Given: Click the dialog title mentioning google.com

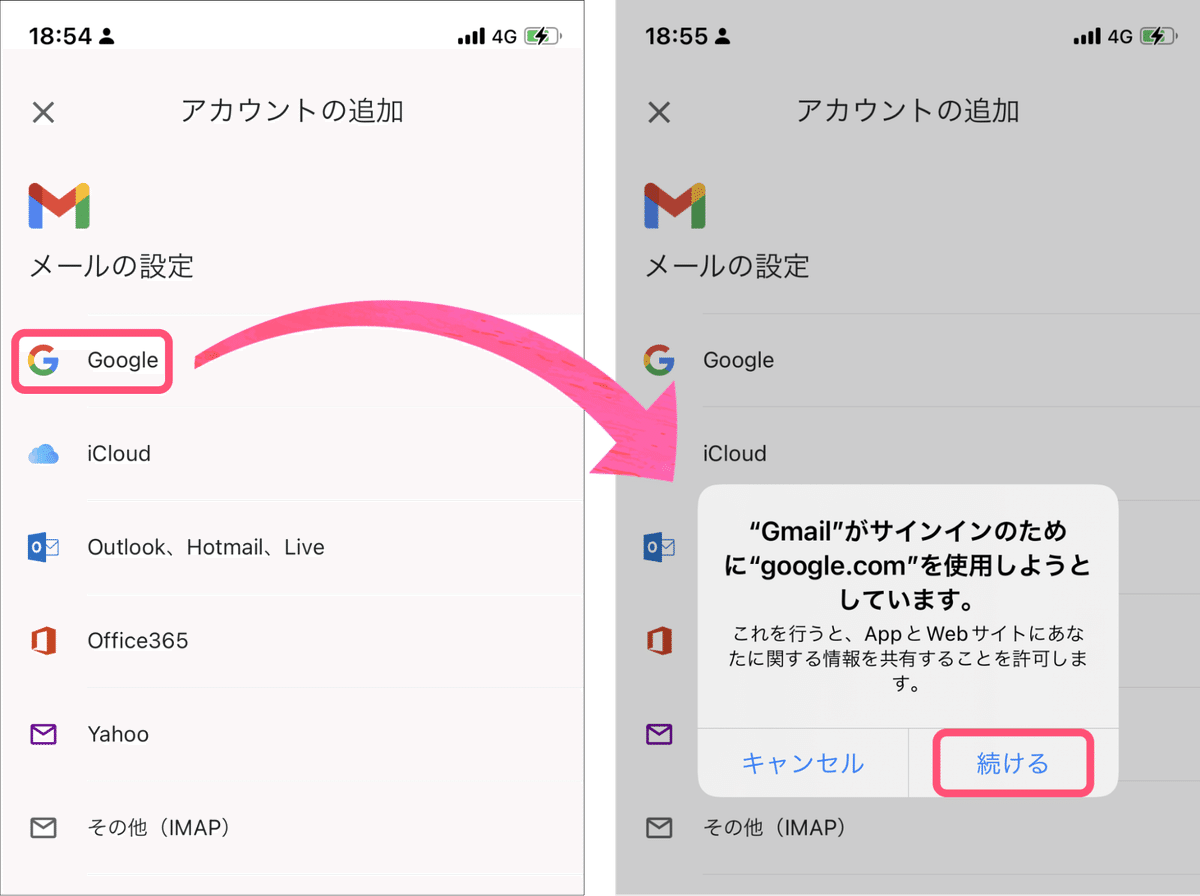Looking at the screenshot, I should (x=907, y=565).
